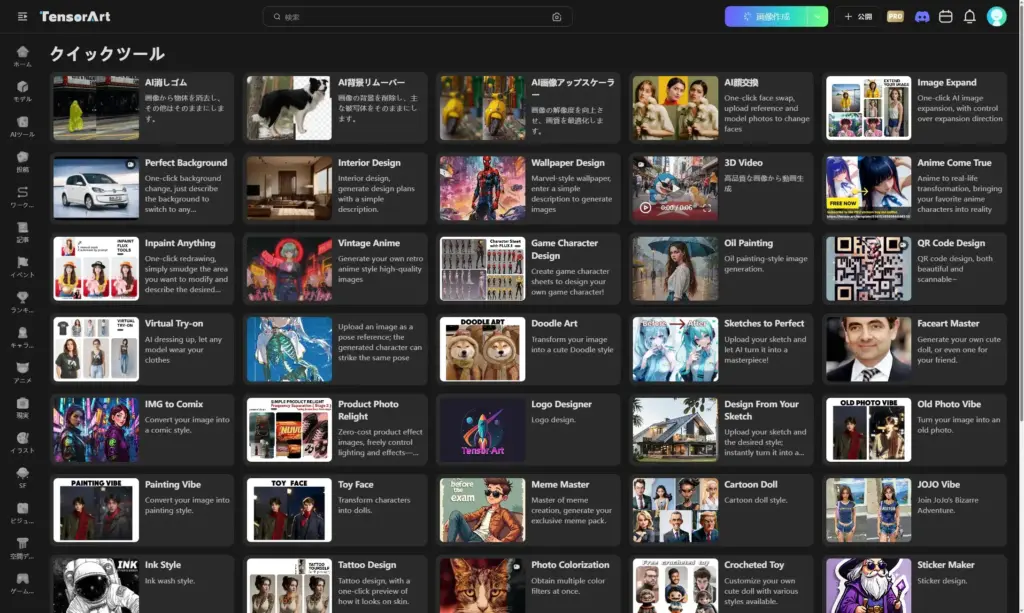Click the Painting Vibe title
The height and width of the screenshot is (613, 1024).
pos(172,484)
